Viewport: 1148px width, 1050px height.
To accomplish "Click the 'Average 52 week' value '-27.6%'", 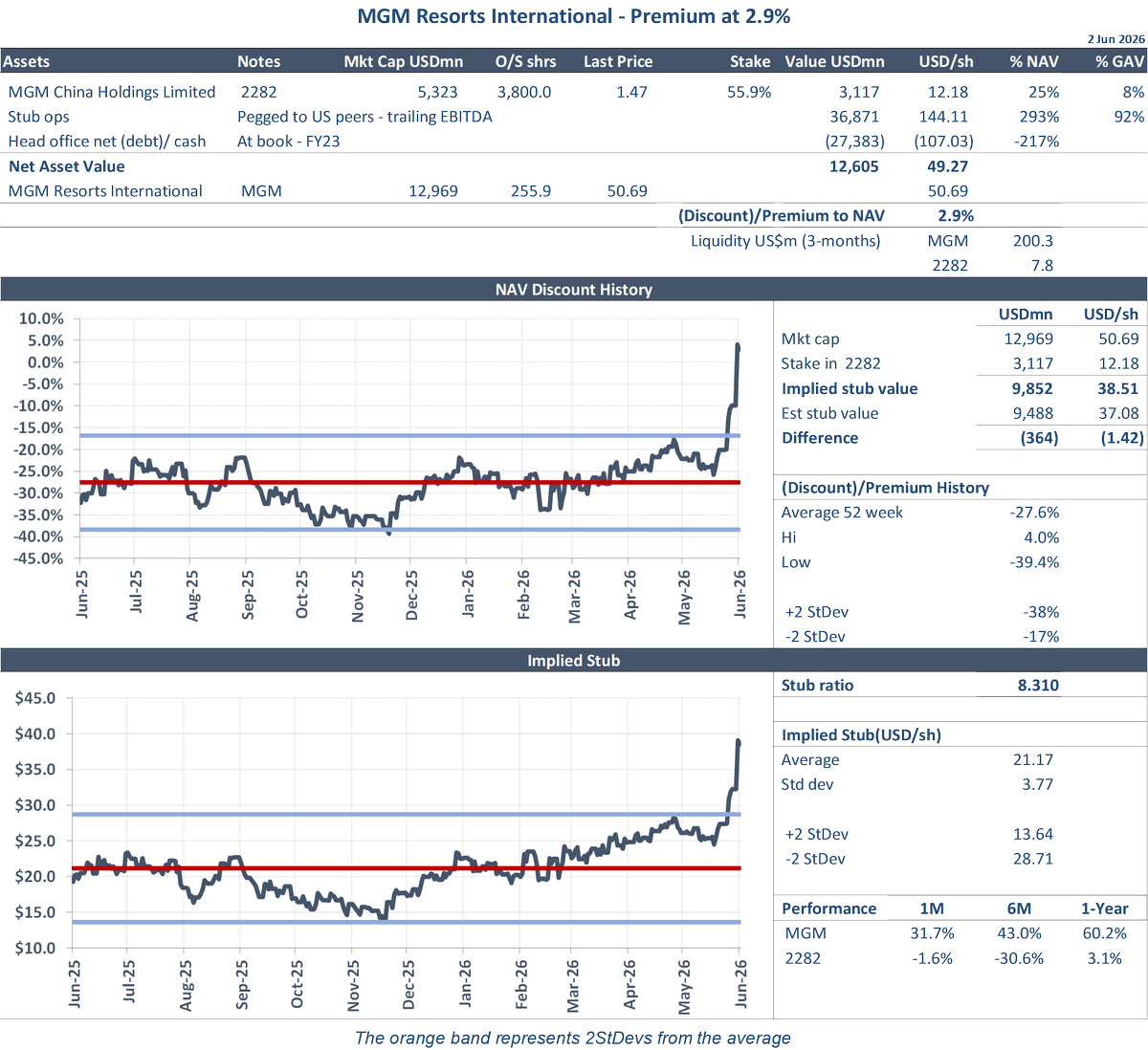I will (x=1034, y=513).
